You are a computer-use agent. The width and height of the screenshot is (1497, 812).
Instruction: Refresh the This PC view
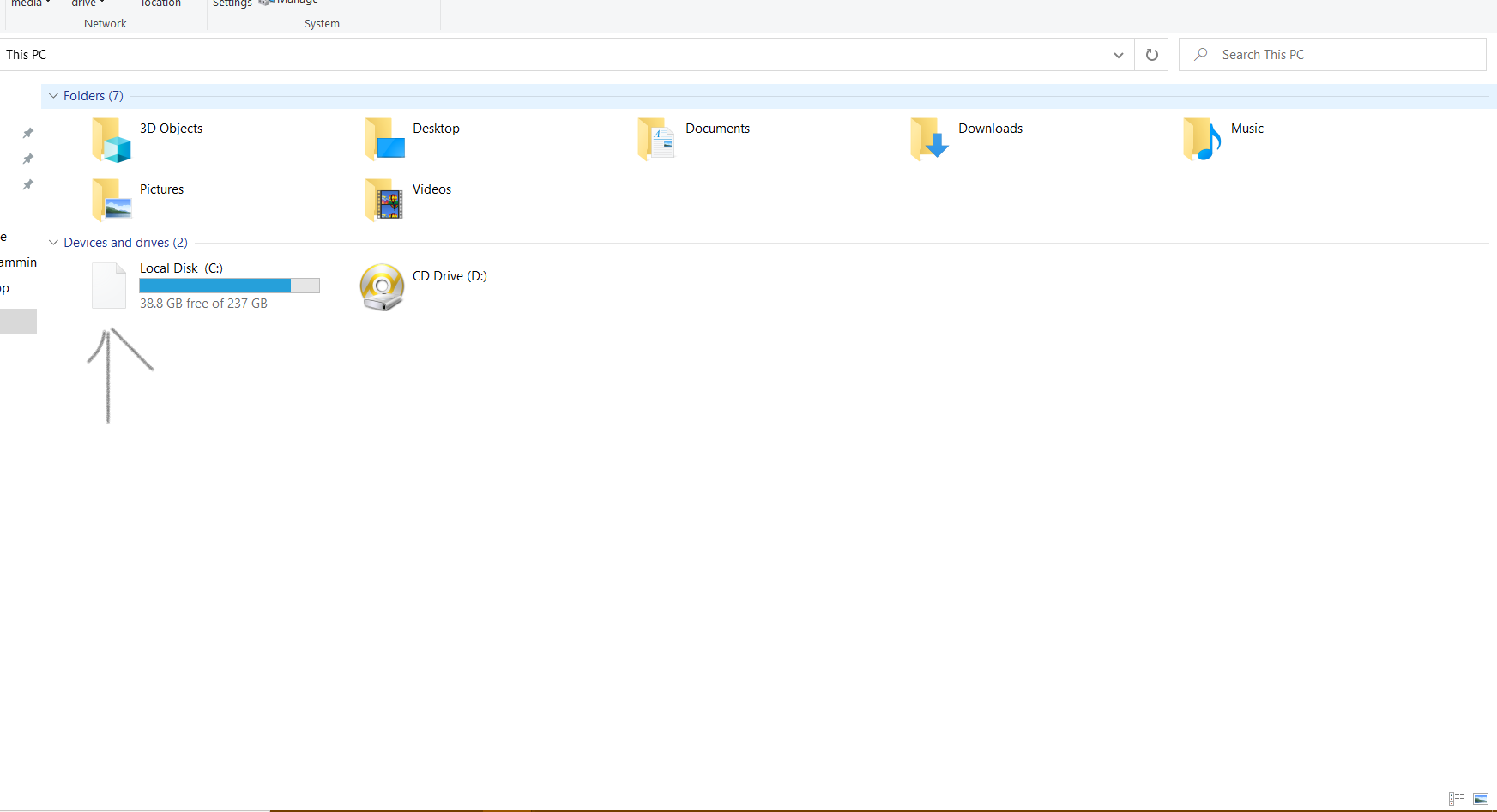(x=1151, y=55)
